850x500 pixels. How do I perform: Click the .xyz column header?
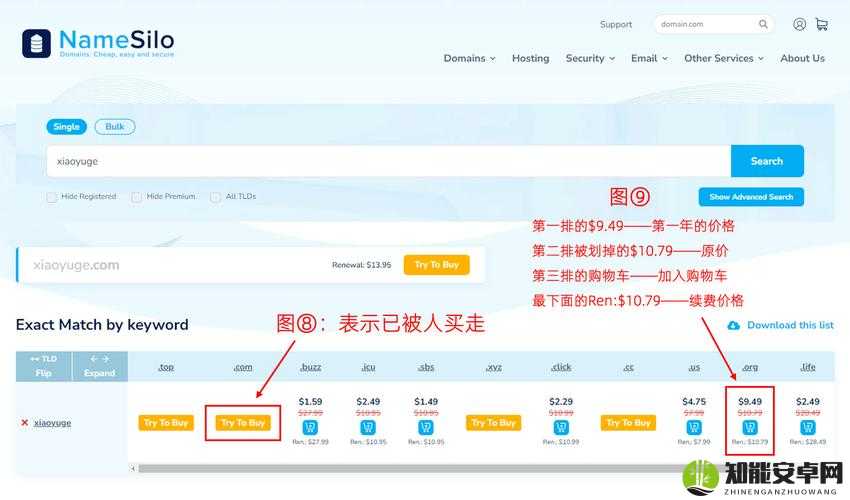pos(493,367)
